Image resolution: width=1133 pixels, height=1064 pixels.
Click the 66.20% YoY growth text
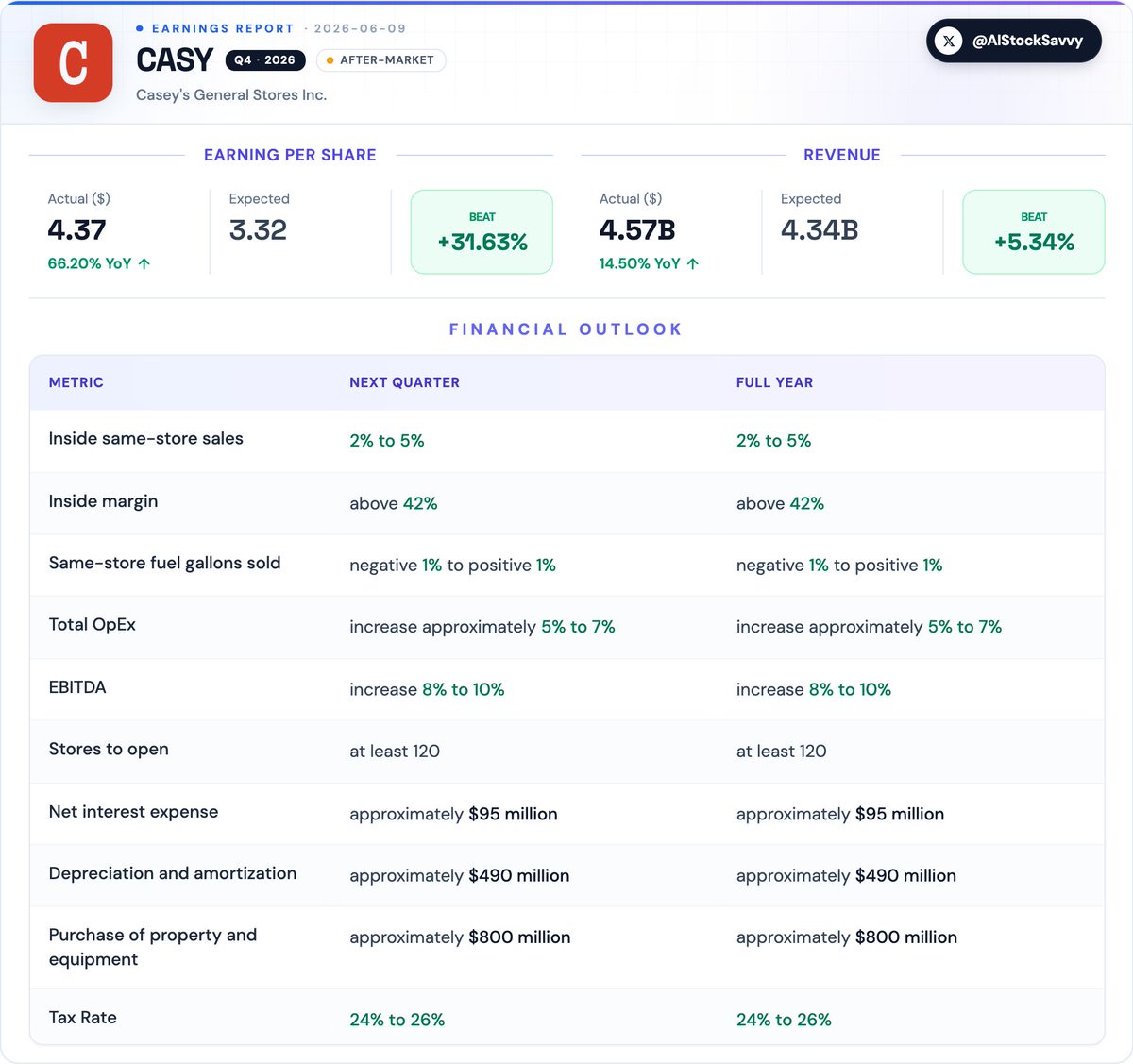[x=90, y=263]
